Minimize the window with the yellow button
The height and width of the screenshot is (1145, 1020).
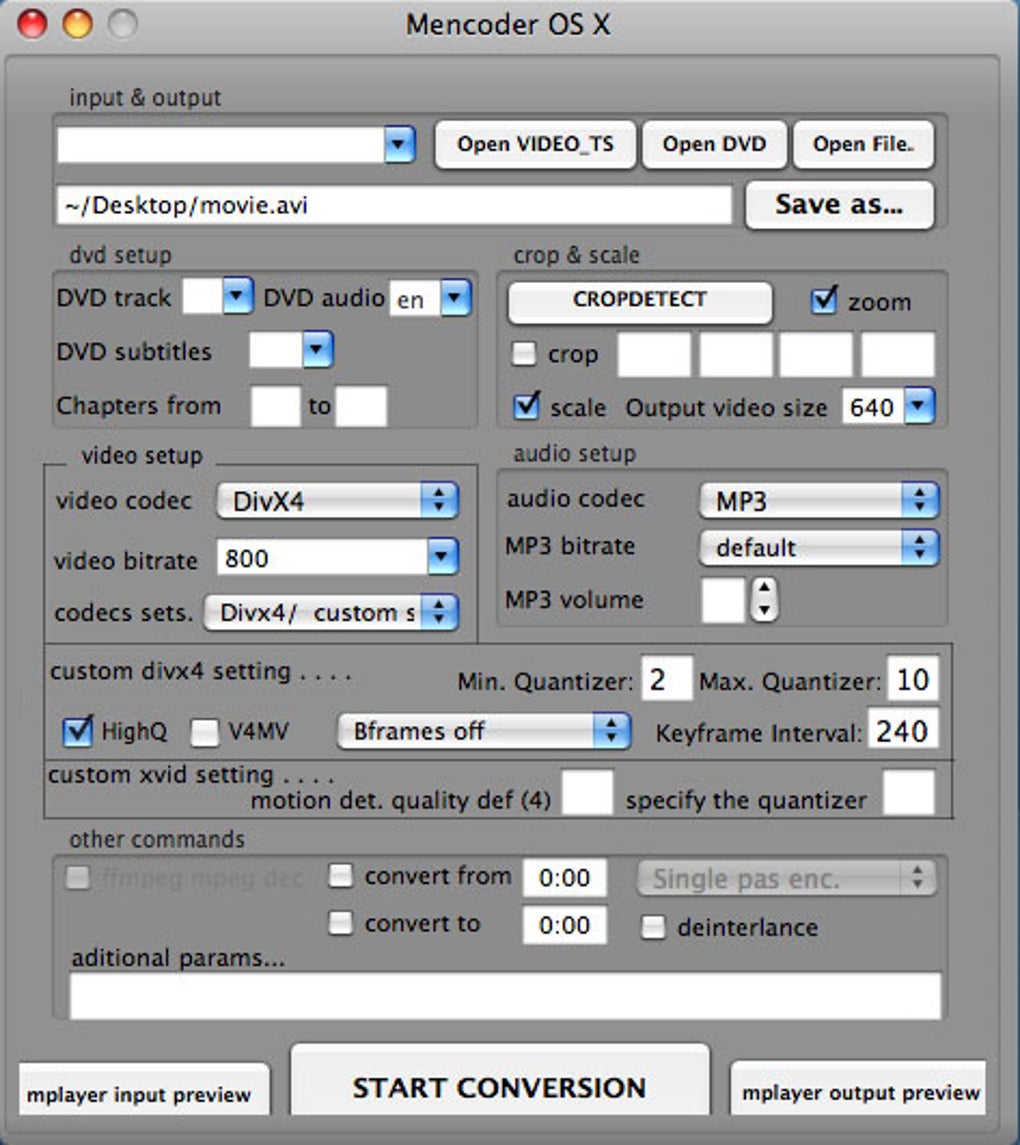click(77, 24)
